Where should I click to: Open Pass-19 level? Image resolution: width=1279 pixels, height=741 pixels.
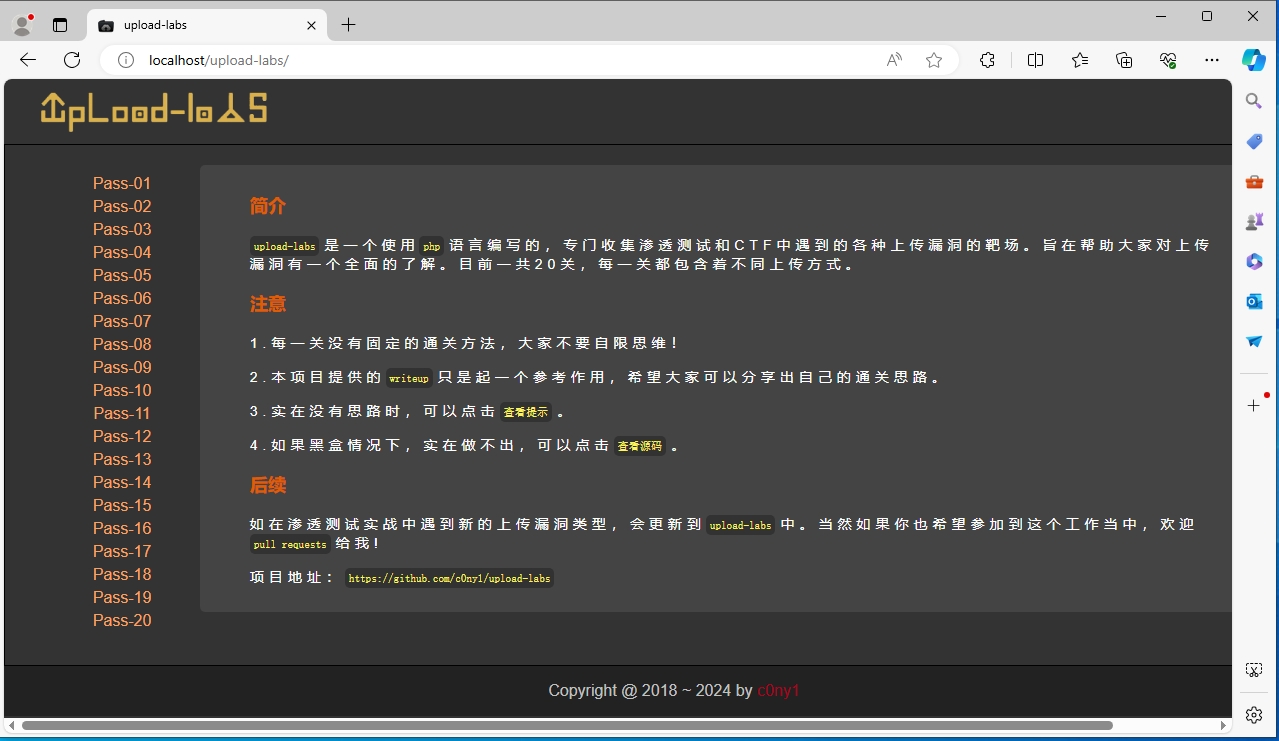point(122,597)
